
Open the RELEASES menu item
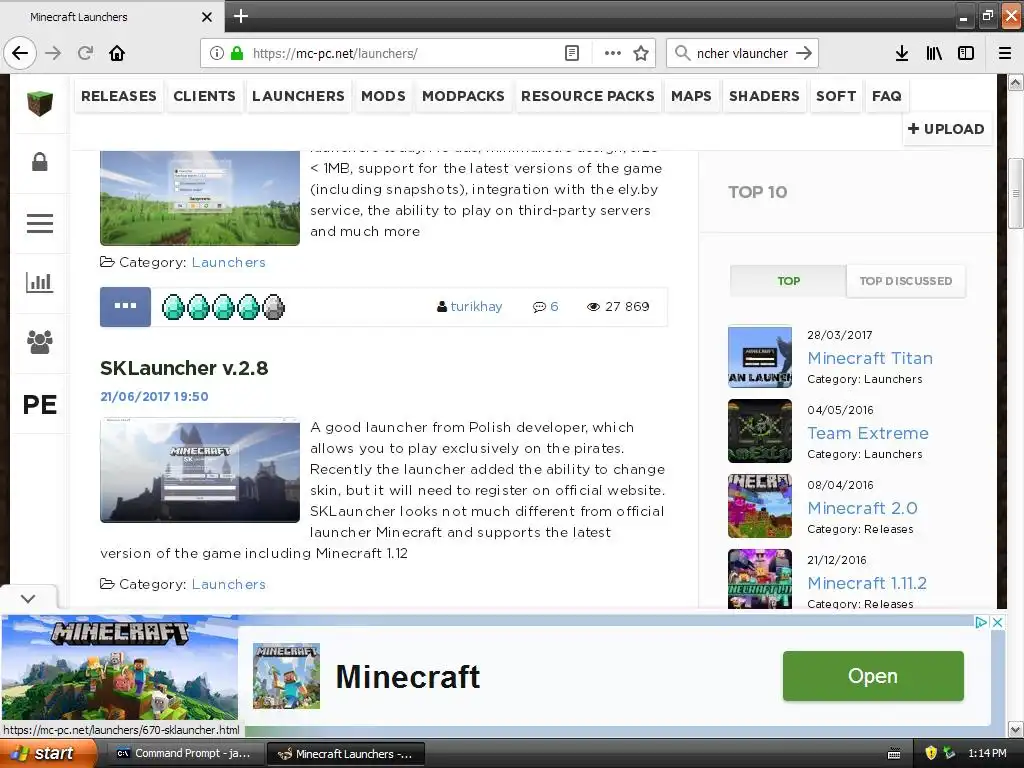click(119, 96)
